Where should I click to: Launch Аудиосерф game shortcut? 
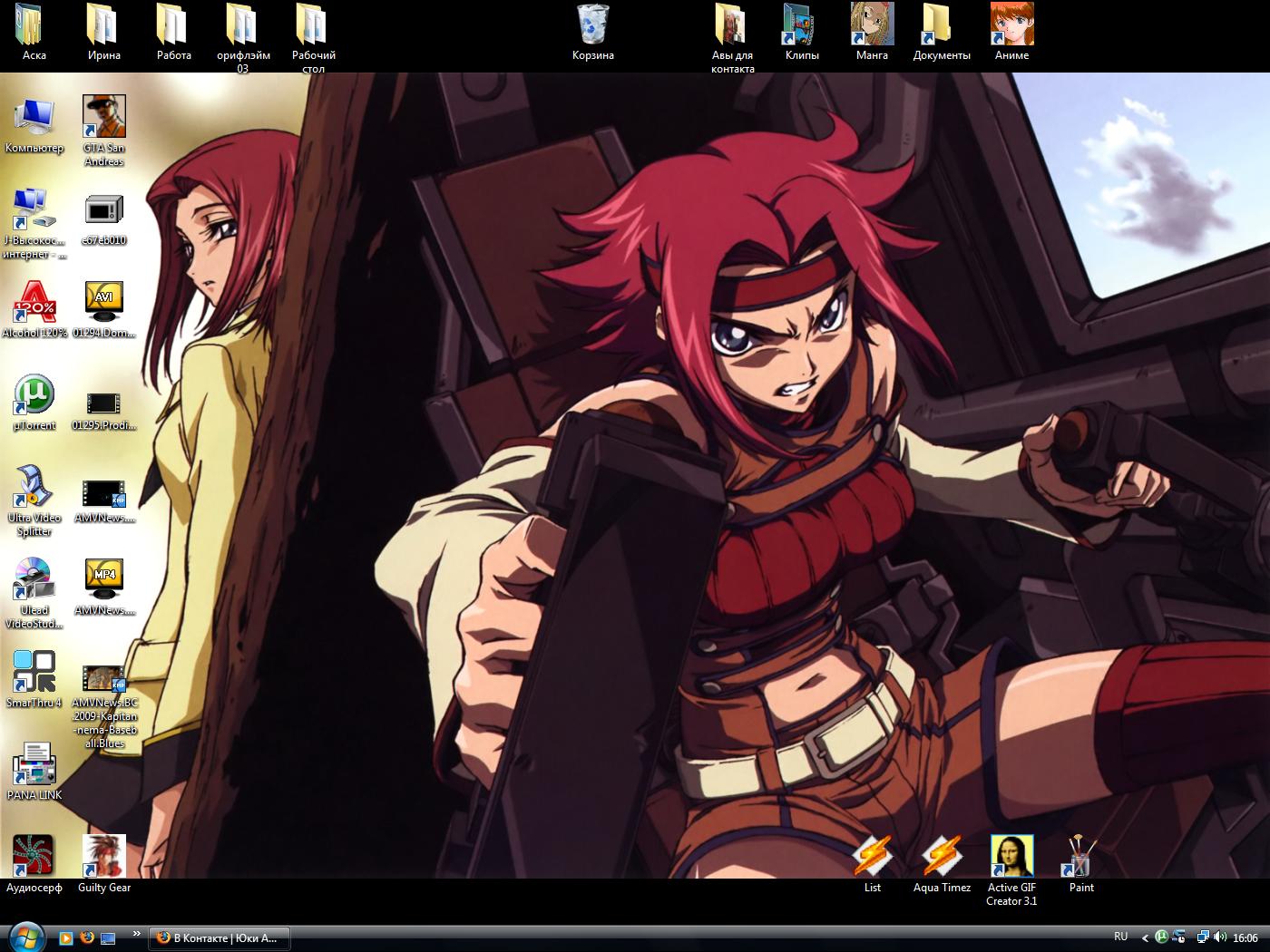tap(34, 865)
